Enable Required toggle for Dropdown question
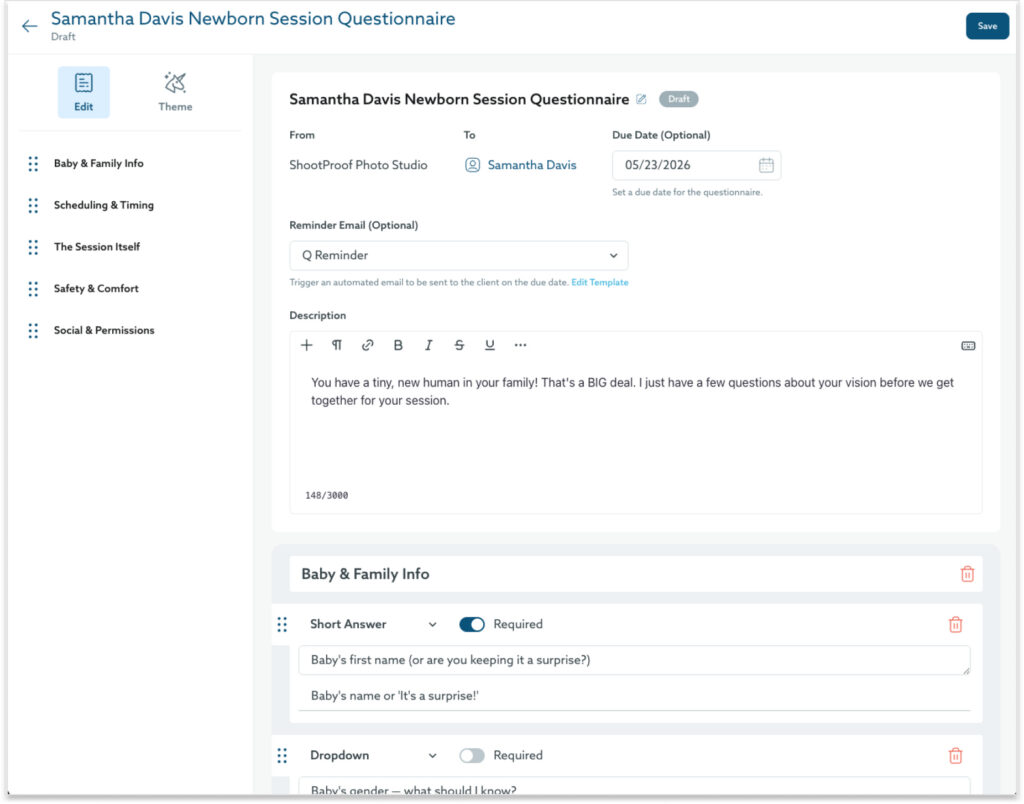The width and height of the screenshot is (1024, 804). 471,755
